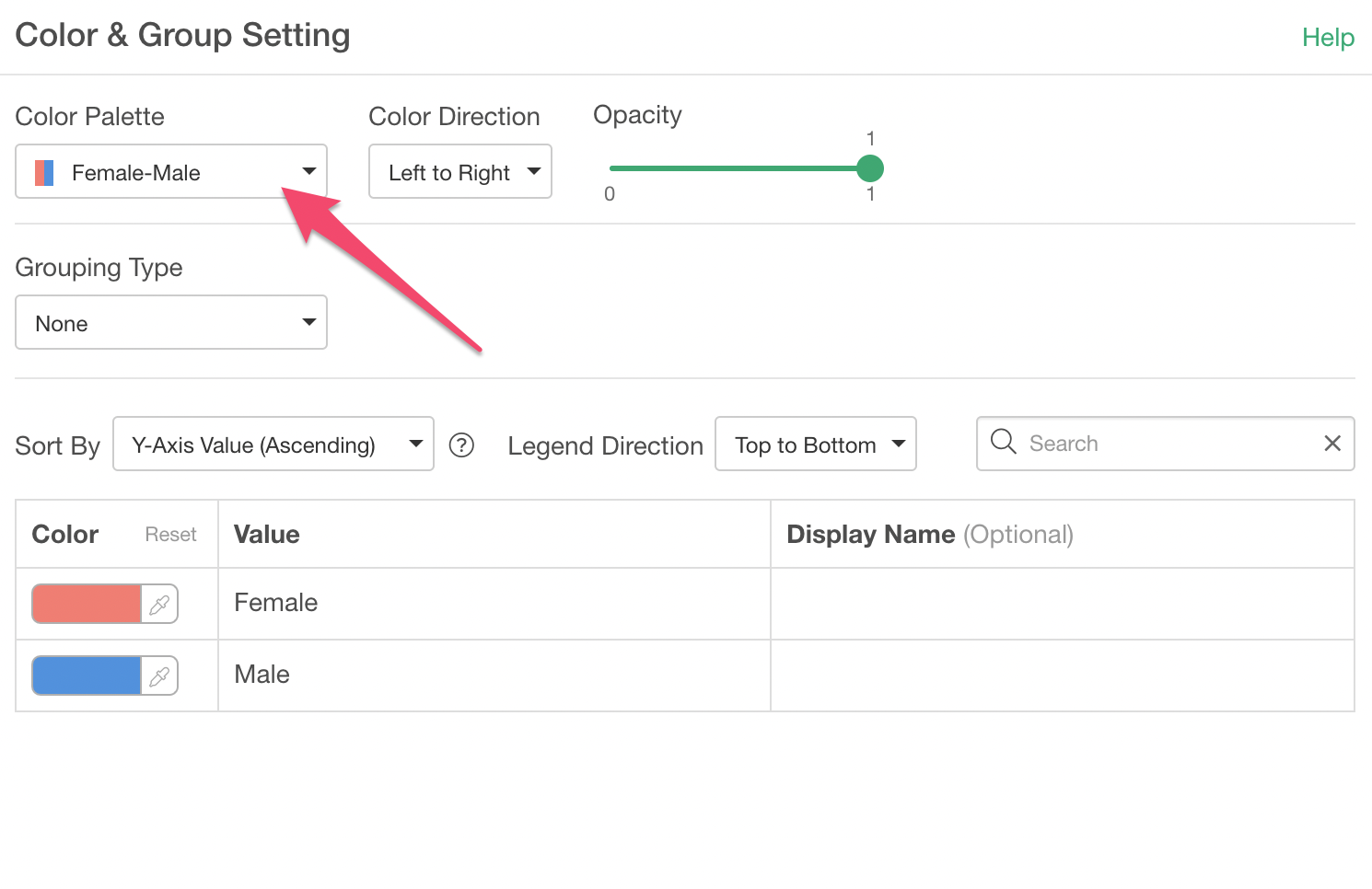Open the Color Direction dropdown
1372x889 pixels.
click(460, 171)
